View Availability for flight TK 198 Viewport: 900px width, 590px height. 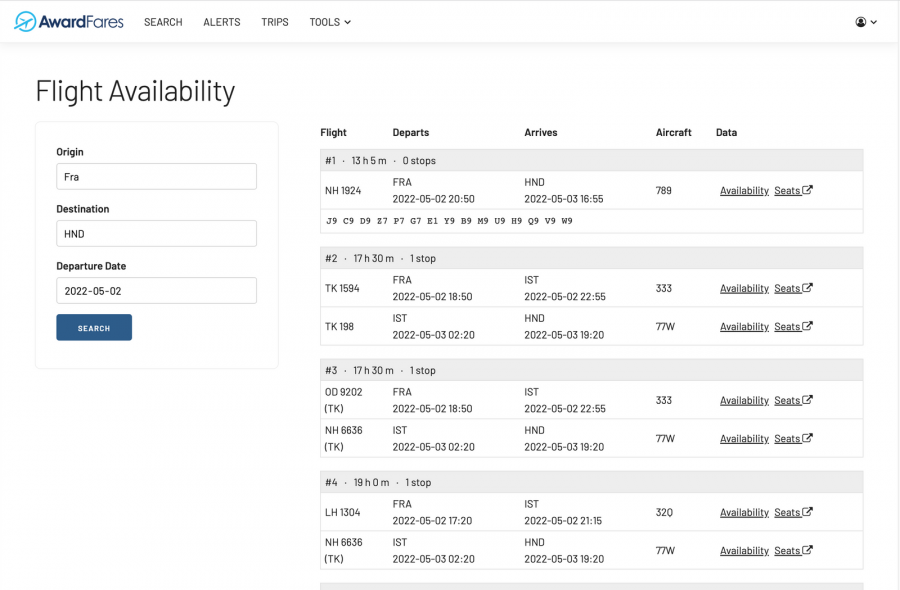[744, 327]
